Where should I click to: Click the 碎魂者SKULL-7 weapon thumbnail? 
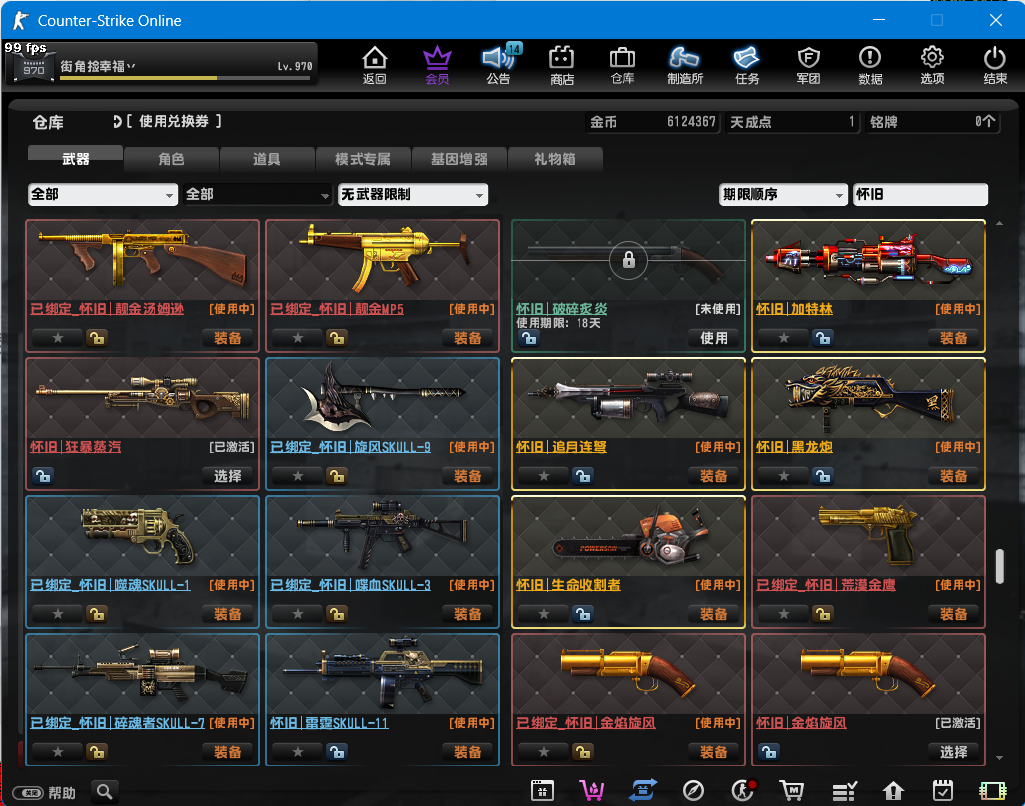pos(143,673)
